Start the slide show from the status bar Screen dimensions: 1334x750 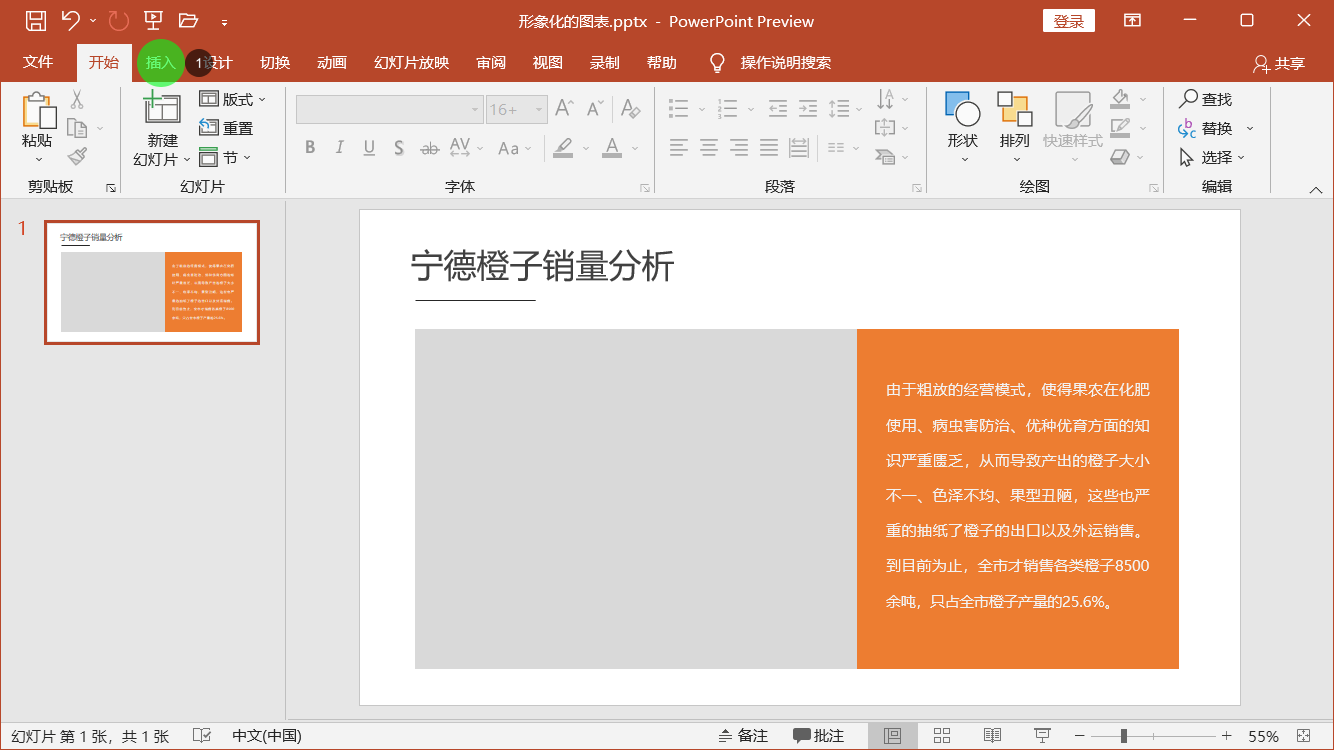(x=1042, y=736)
